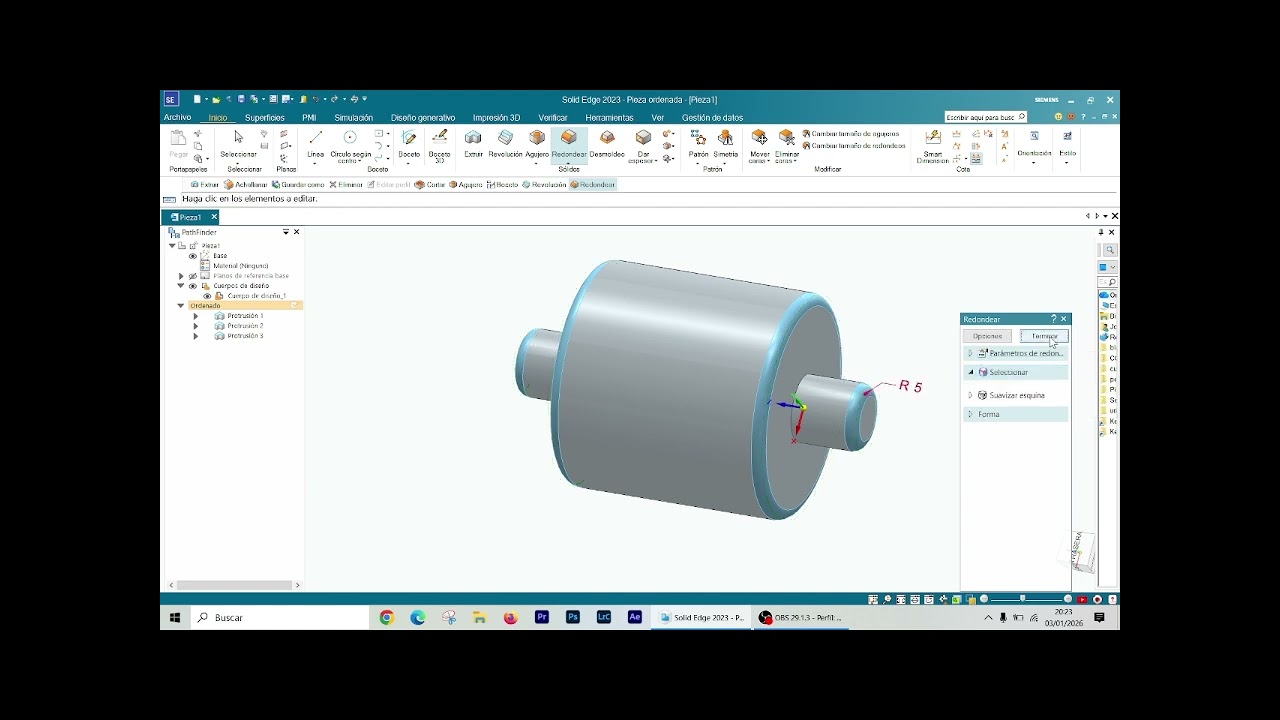Click Achaflanar in the command bar

[x=246, y=185]
